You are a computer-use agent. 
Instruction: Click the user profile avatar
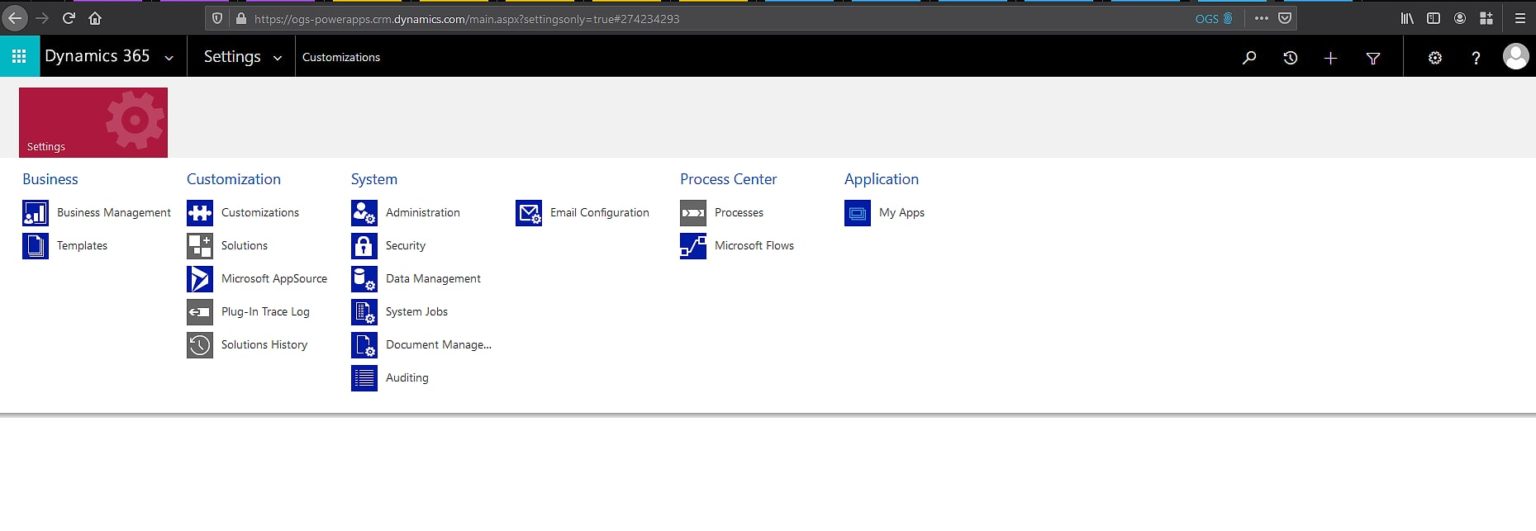coord(1515,57)
